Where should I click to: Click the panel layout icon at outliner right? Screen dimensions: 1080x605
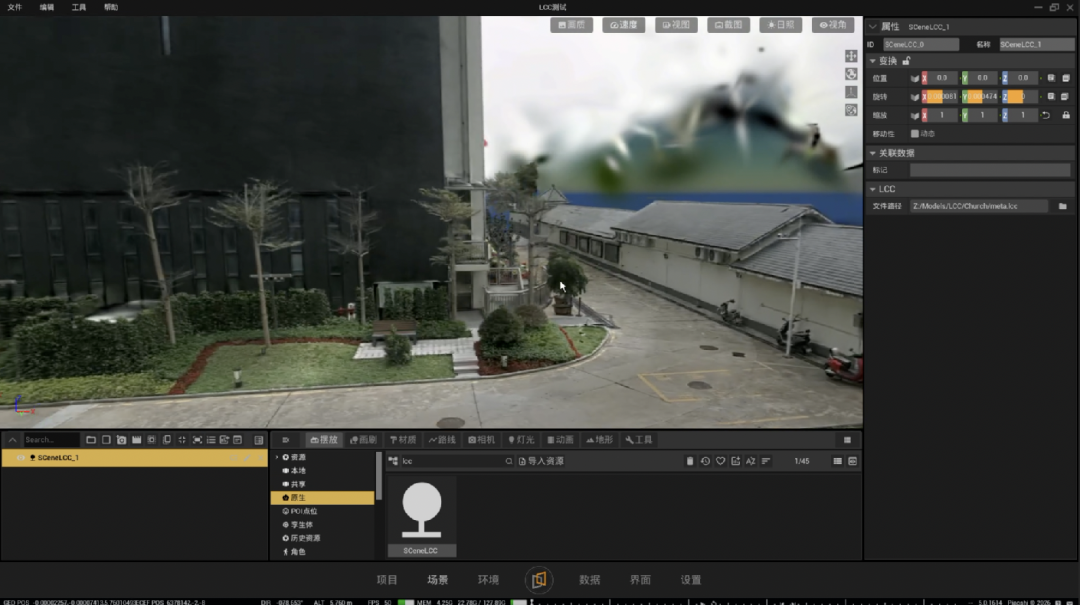[259, 440]
